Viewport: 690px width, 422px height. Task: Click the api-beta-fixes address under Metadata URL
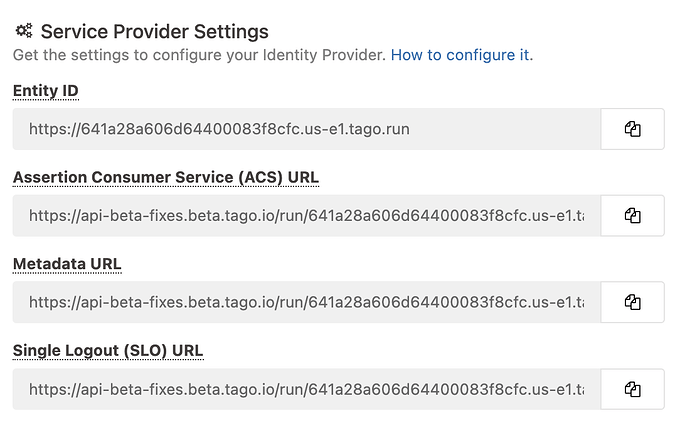(x=306, y=301)
